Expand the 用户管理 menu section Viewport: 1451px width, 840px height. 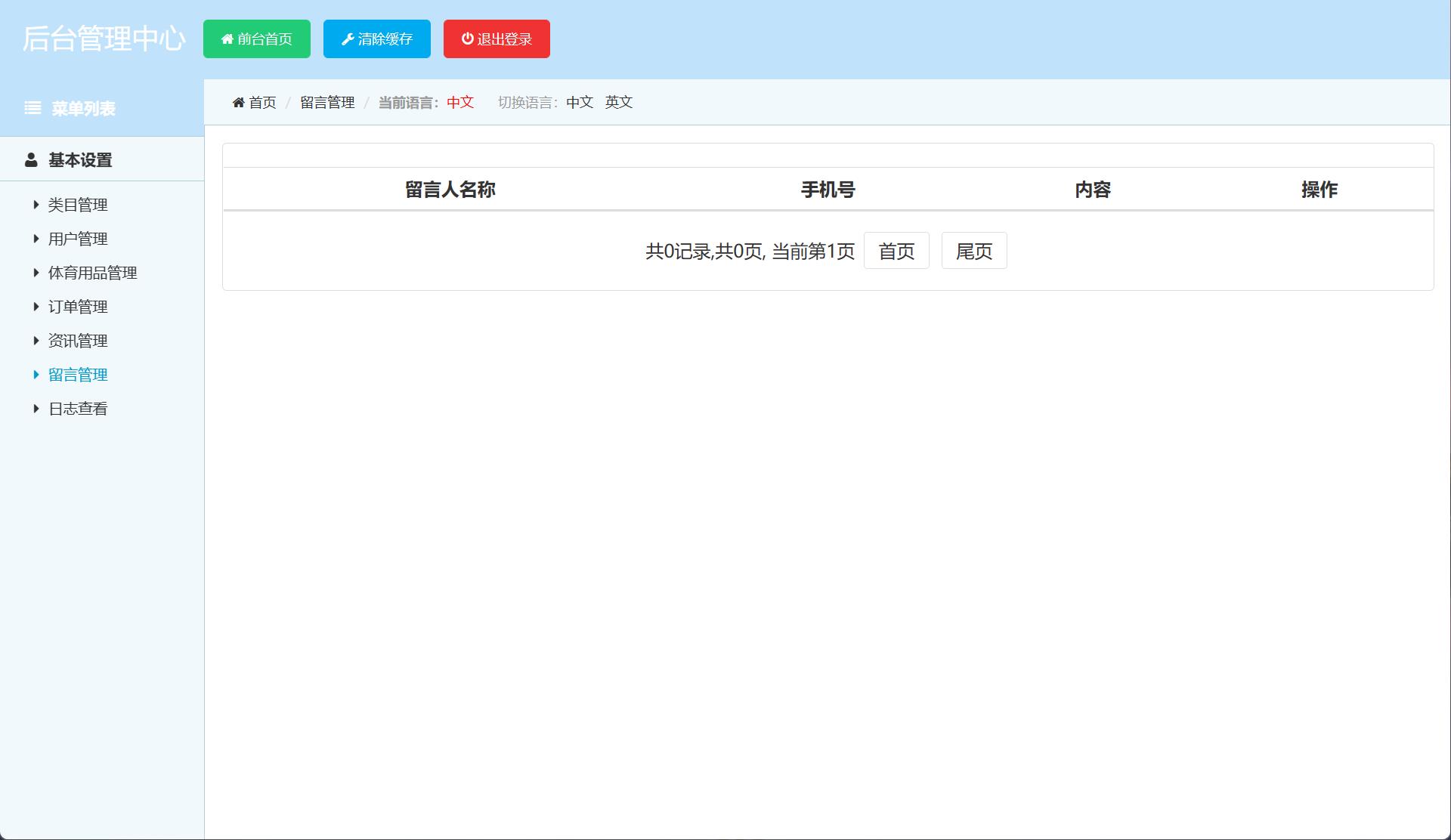point(77,239)
